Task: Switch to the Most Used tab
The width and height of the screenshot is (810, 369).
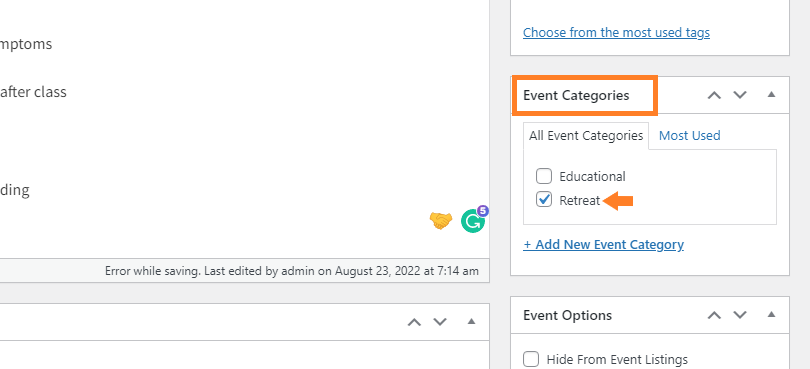Action: tap(690, 135)
